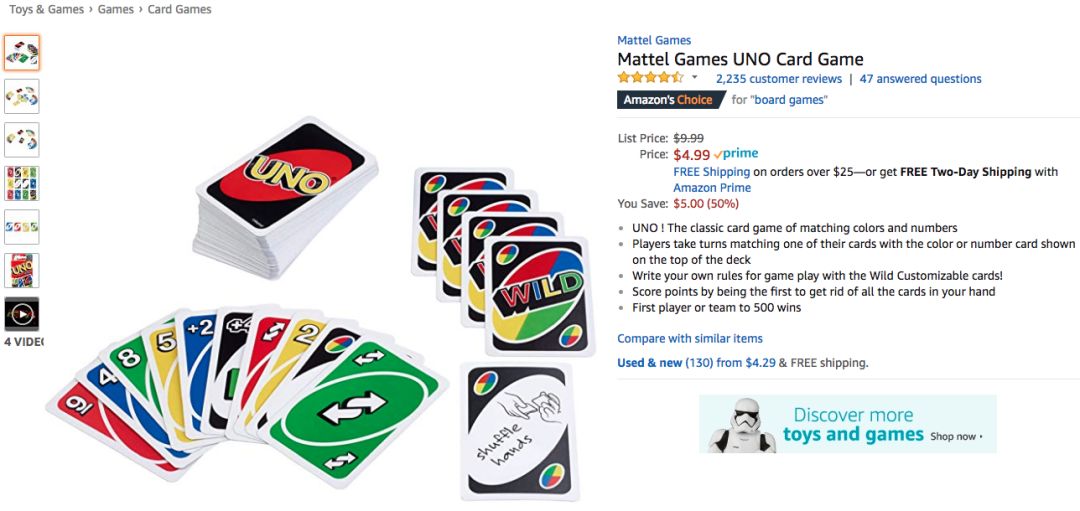Select the third product thumbnail image
The image size is (1080, 511).
21,140
